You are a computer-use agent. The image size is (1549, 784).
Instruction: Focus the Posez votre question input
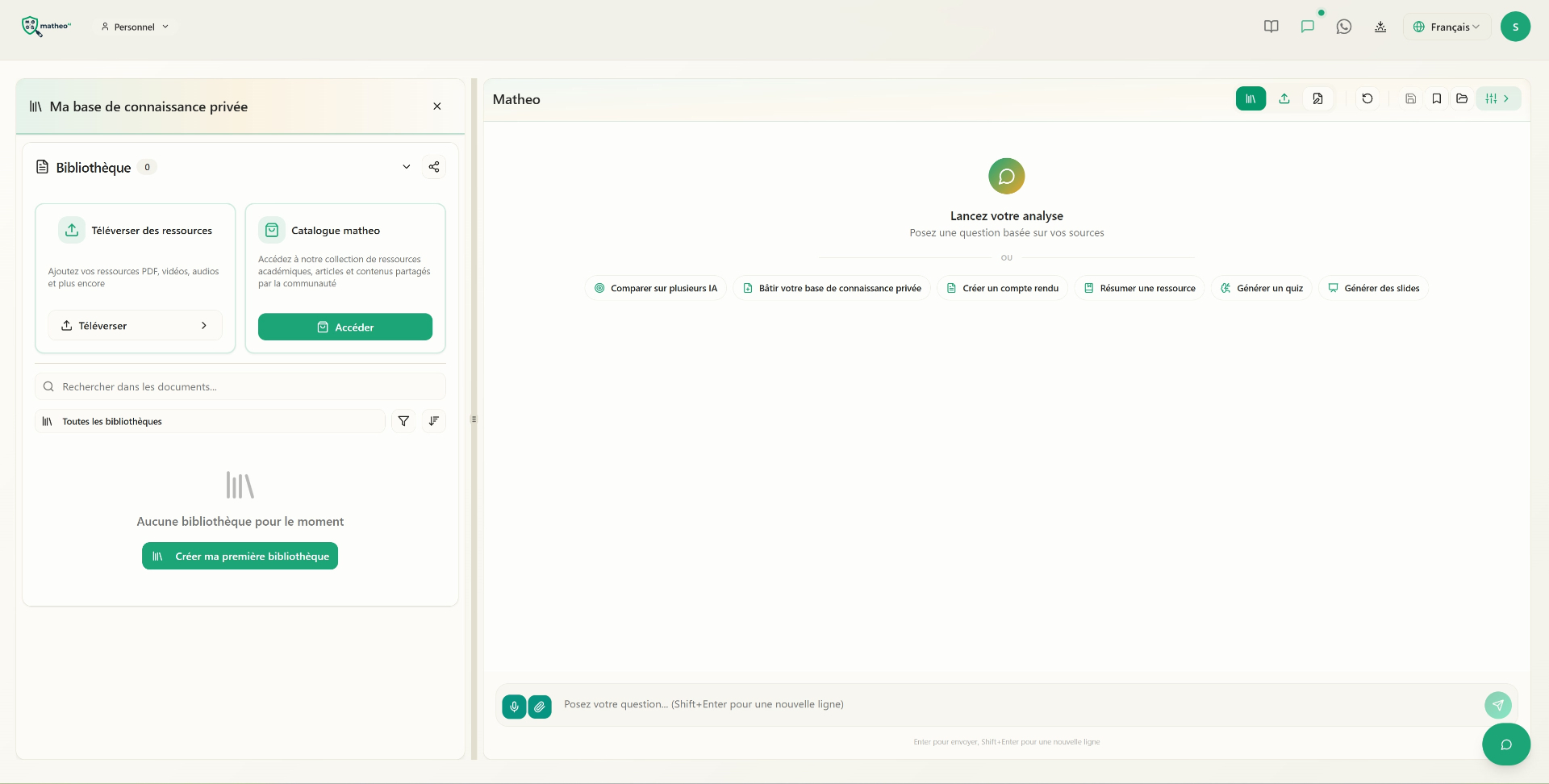click(1018, 704)
